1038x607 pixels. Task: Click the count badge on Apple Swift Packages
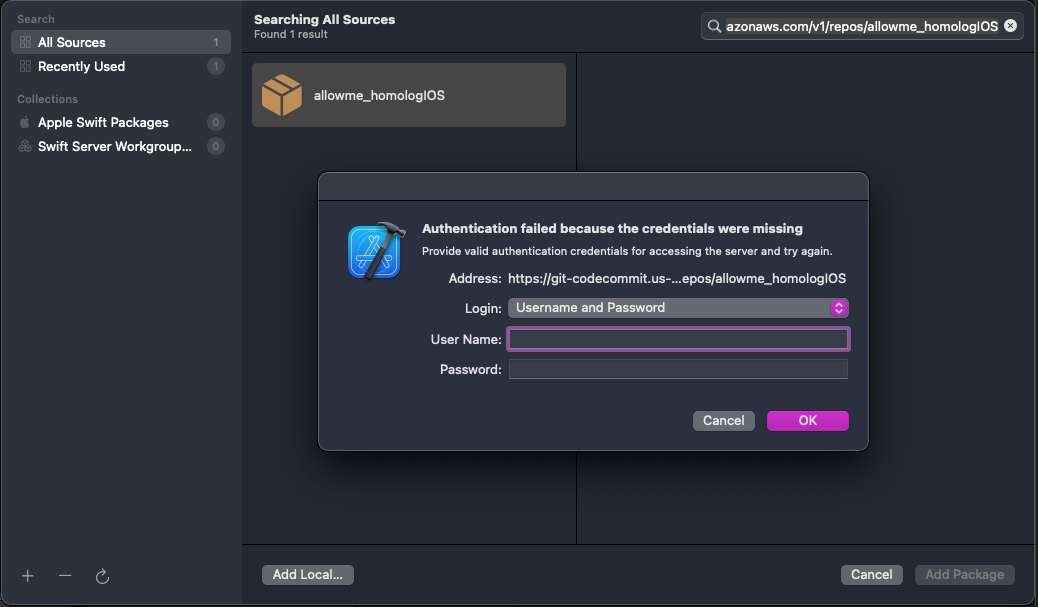[x=216, y=122]
